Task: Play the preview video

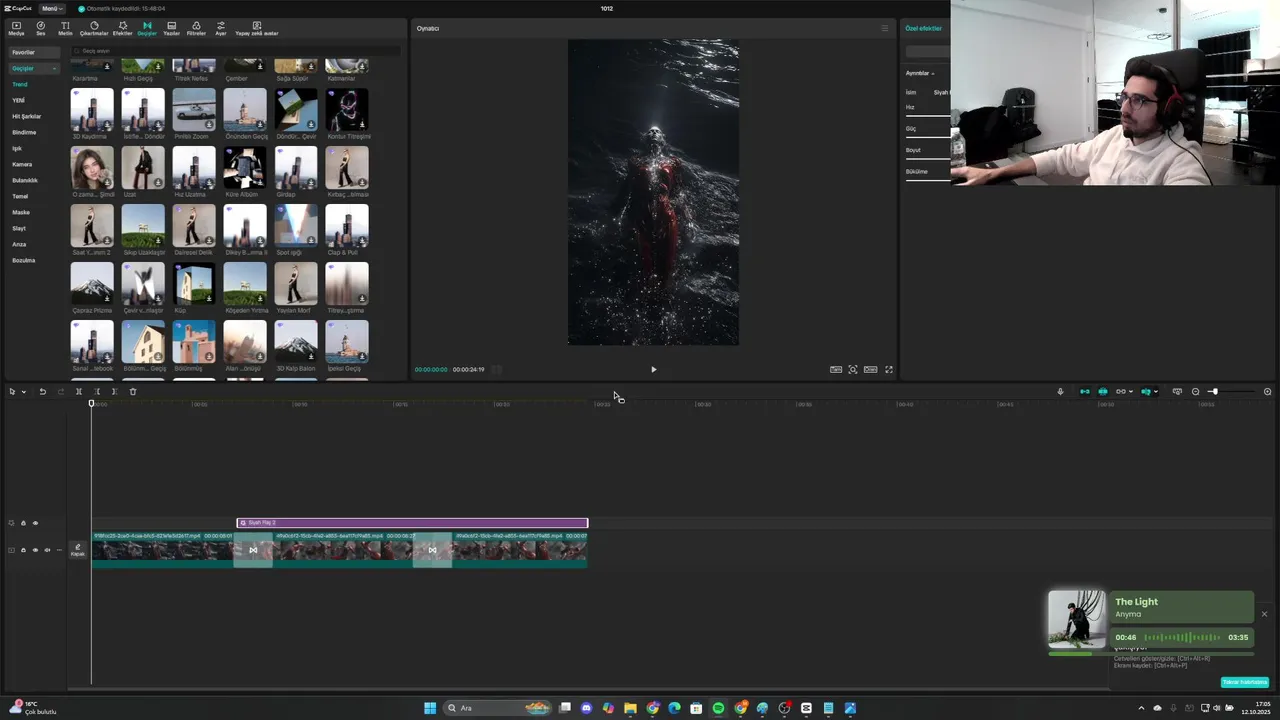Action: pos(654,370)
